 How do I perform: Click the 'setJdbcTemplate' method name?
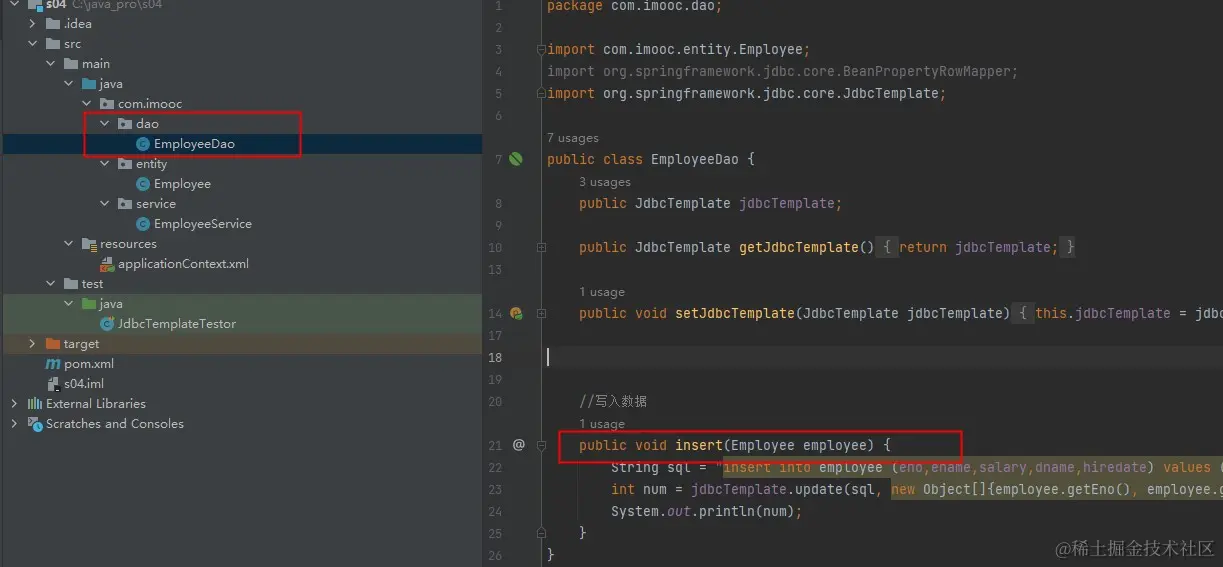tap(735, 313)
